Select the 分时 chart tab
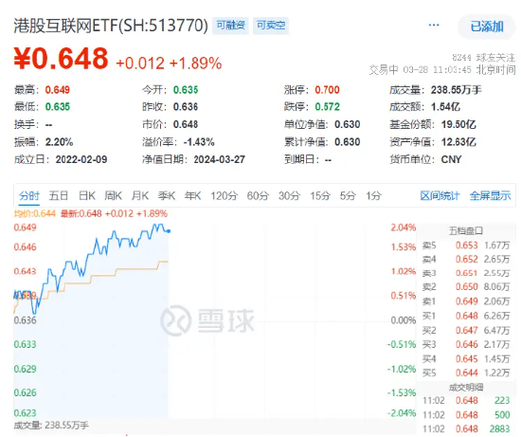521x437 pixels. pos(29,196)
